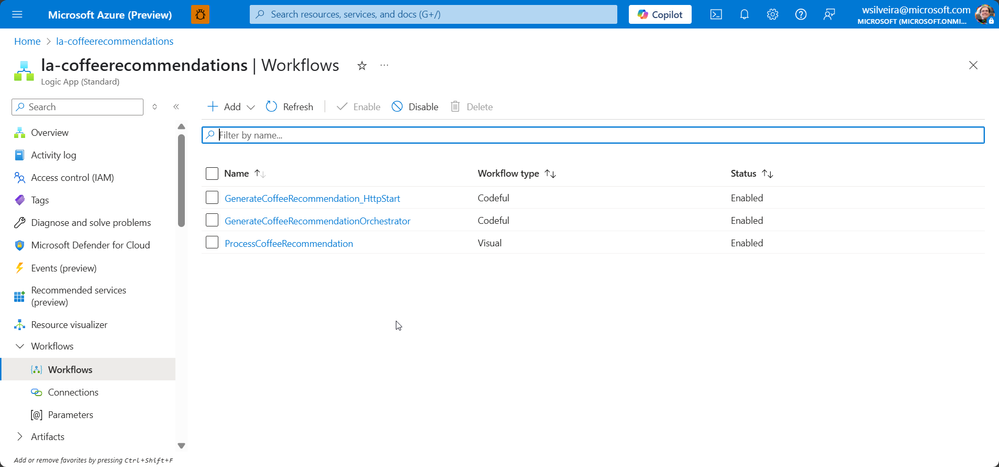Open GenerateCoffeeRecommendationOrchestrator workflow
This screenshot has width=999, height=467.
317,221
